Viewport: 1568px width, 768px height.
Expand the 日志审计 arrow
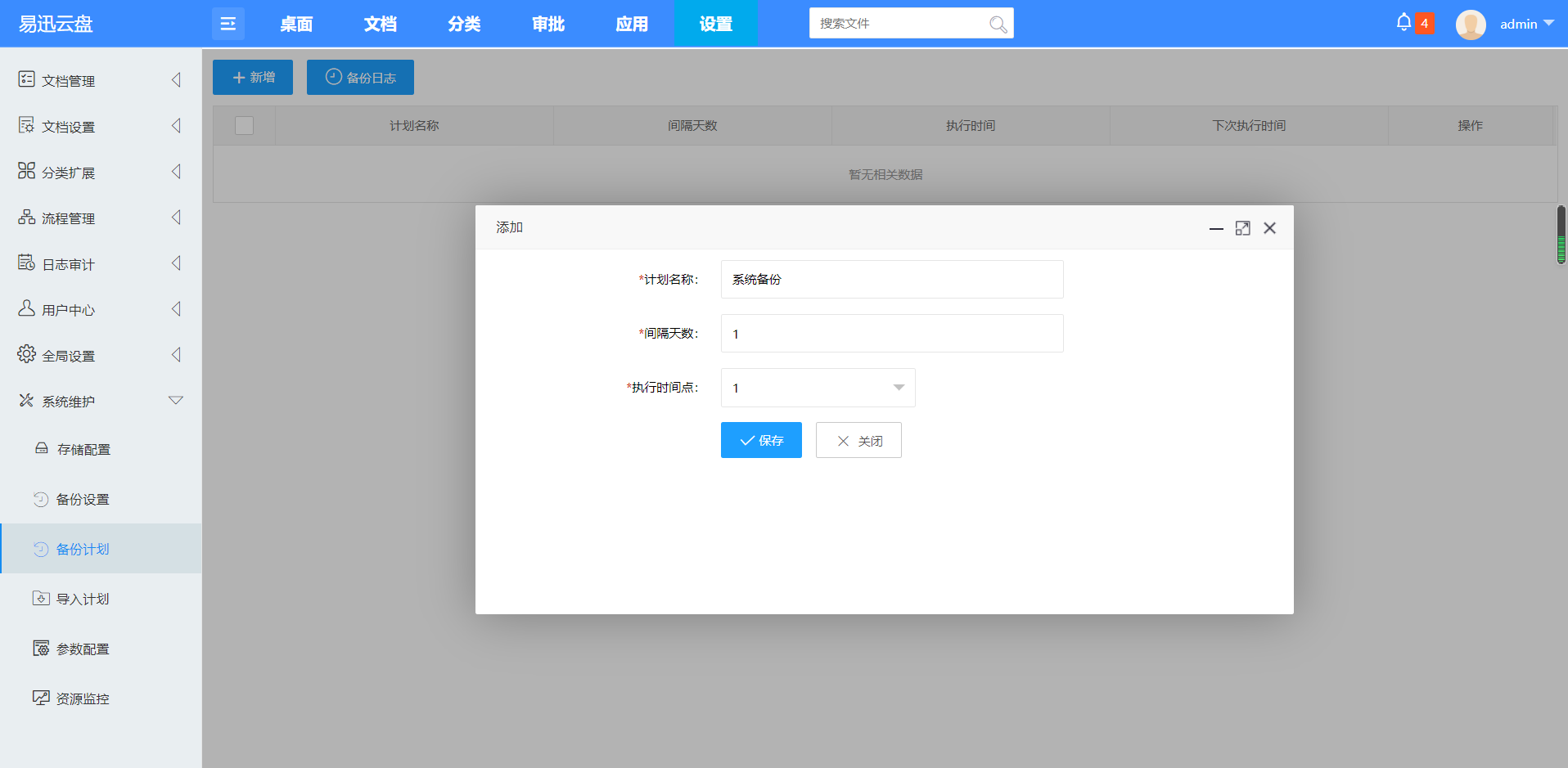pos(176,263)
